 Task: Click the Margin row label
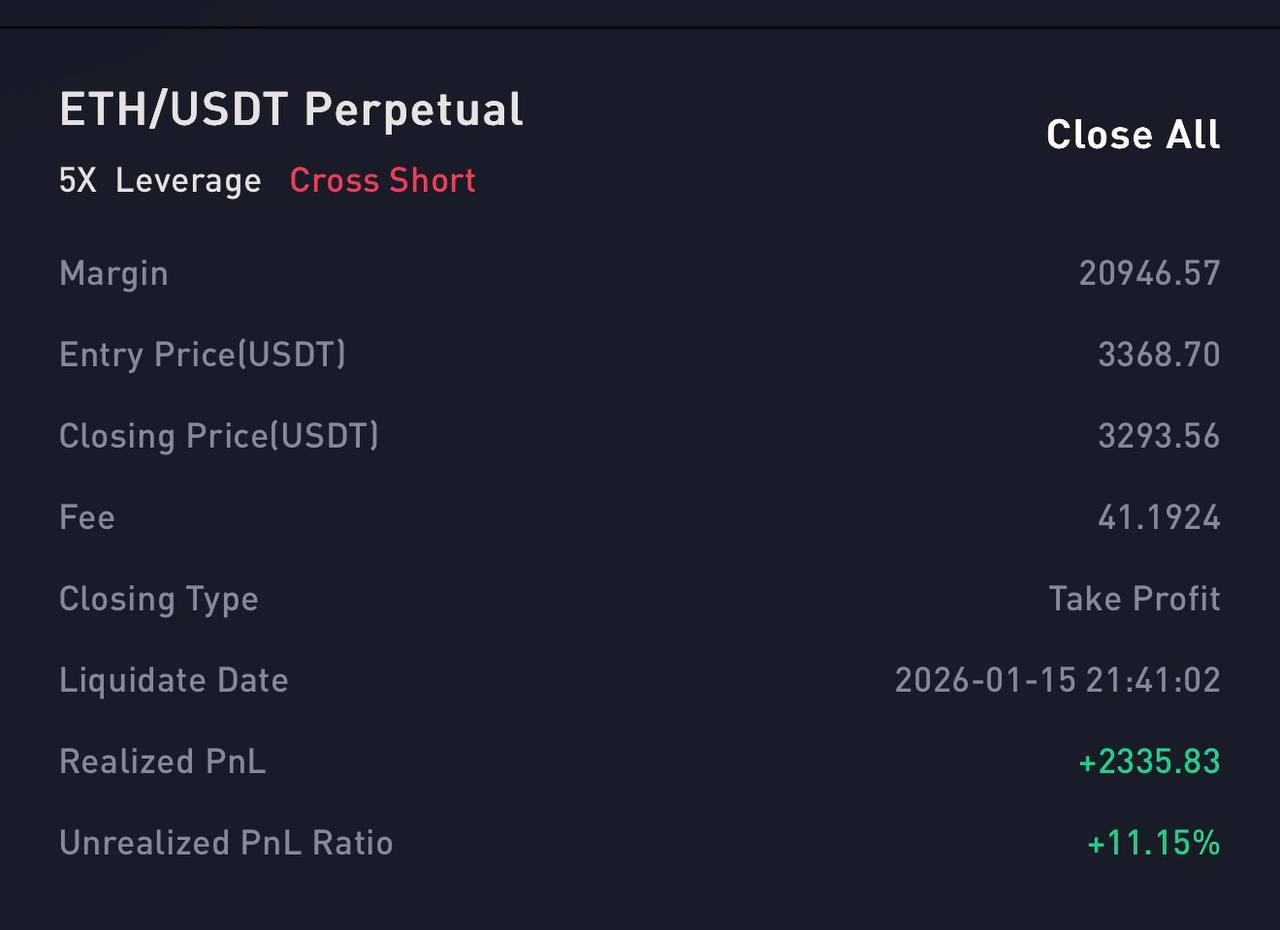pyautogui.click(x=113, y=273)
